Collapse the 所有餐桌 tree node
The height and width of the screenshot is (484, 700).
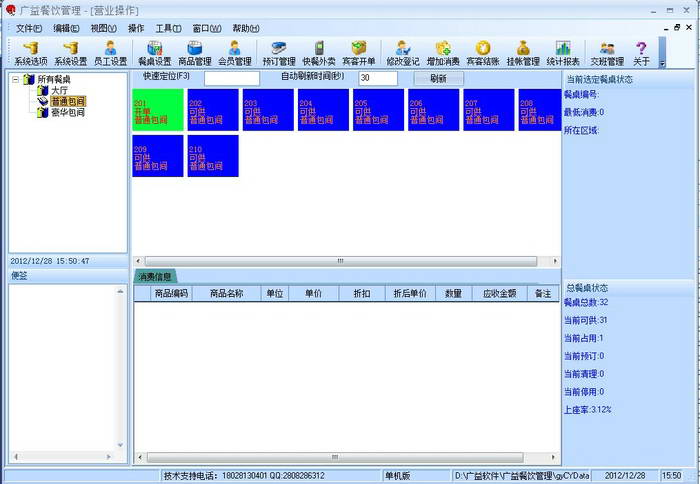[x=16, y=80]
